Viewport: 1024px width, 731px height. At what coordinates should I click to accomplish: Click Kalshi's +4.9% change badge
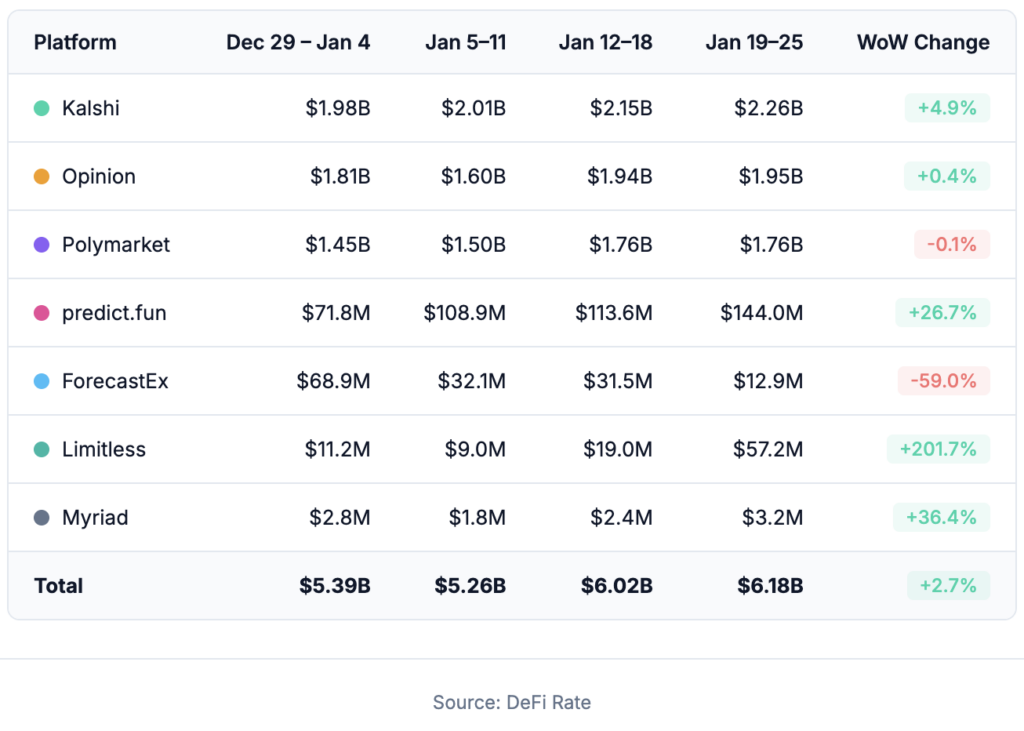coord(947,108)
